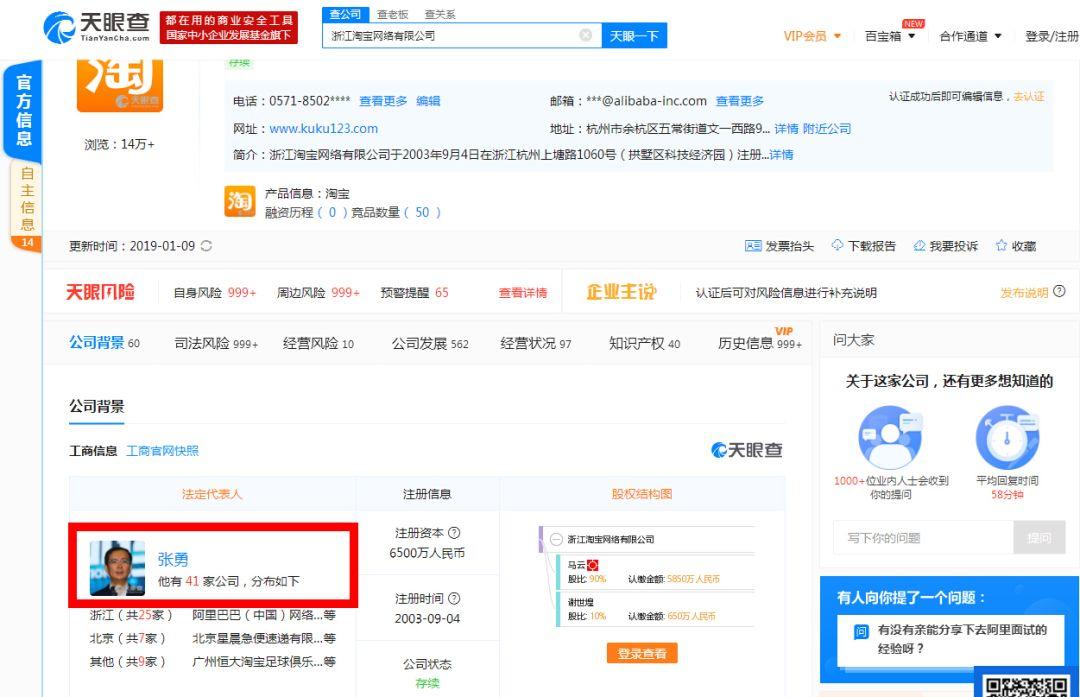Click the 发布说明 link
This screenshot has height=697, width=1080.
1024,293
